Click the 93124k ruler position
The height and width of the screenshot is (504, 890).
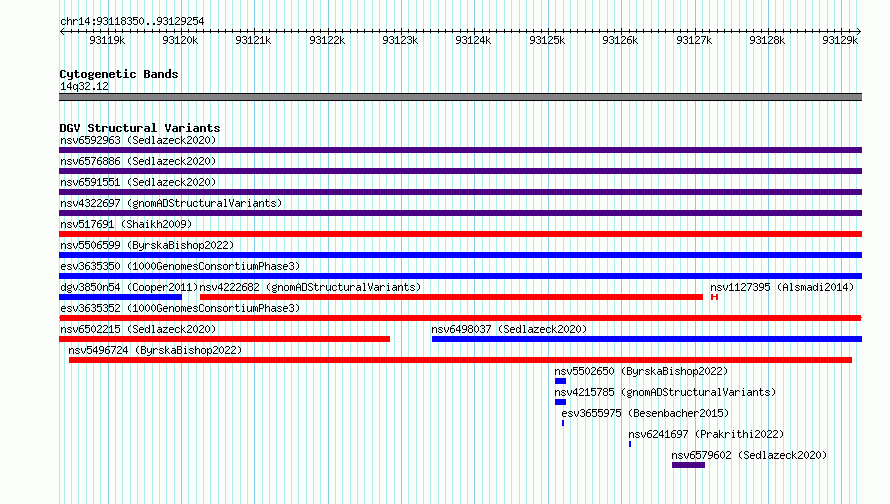[473, 40]
